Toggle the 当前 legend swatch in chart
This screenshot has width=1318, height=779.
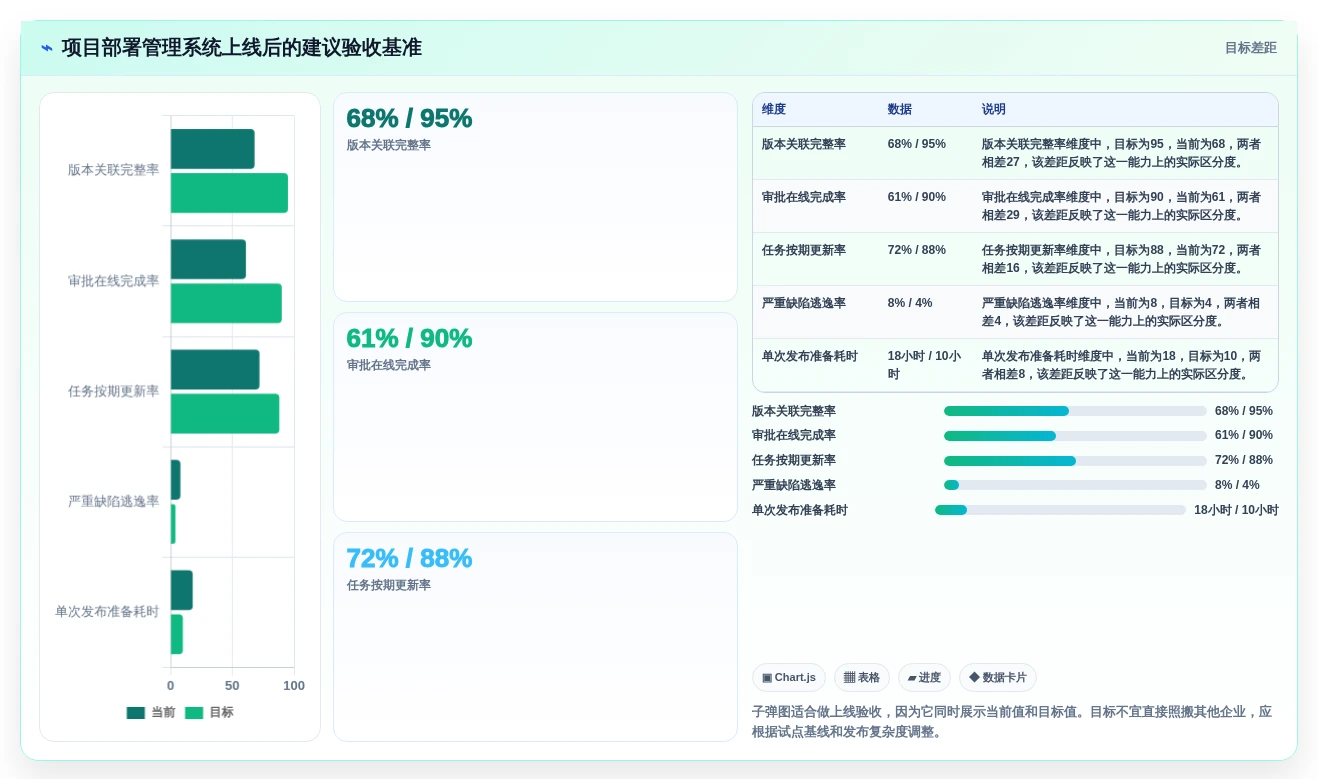pos(136,713)
